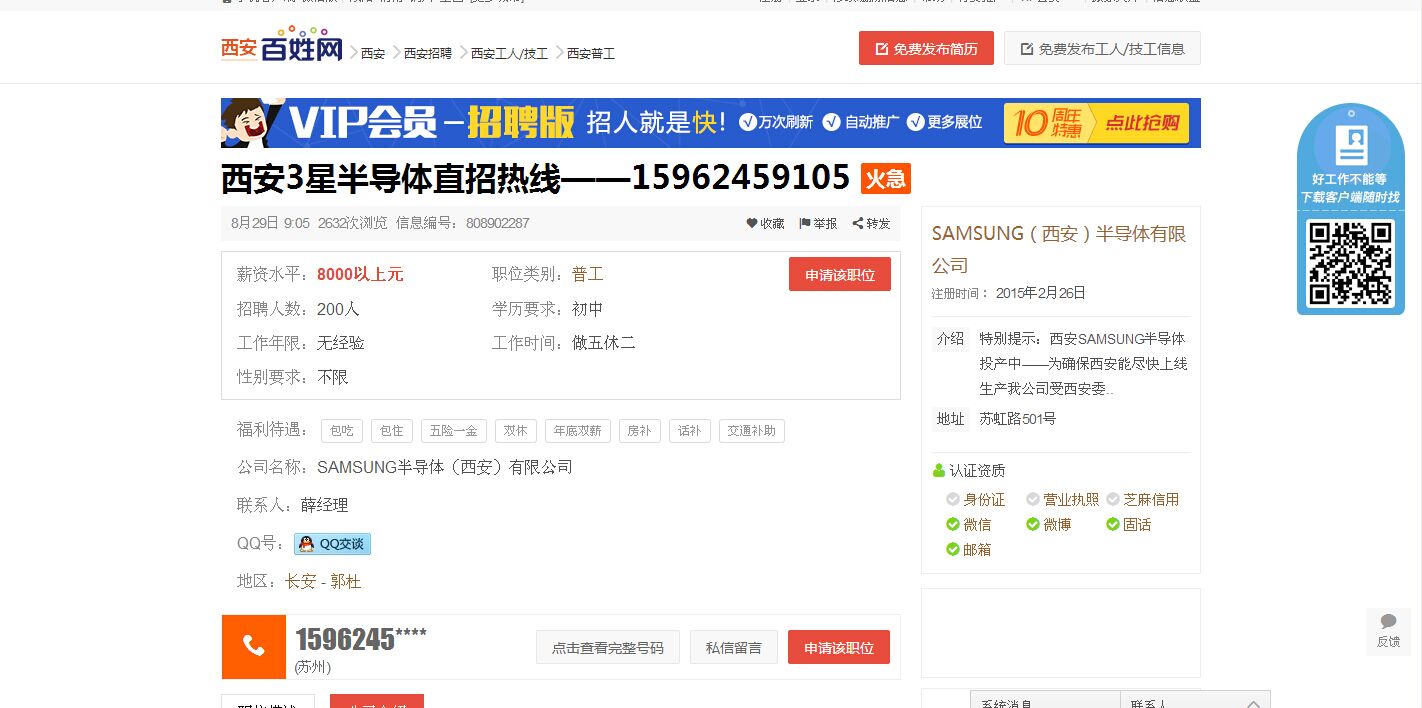This screenshot has height=708, width=1422.
Task: Apply with top 申请该职位 button near salary
Action: [x=840, y=275]
